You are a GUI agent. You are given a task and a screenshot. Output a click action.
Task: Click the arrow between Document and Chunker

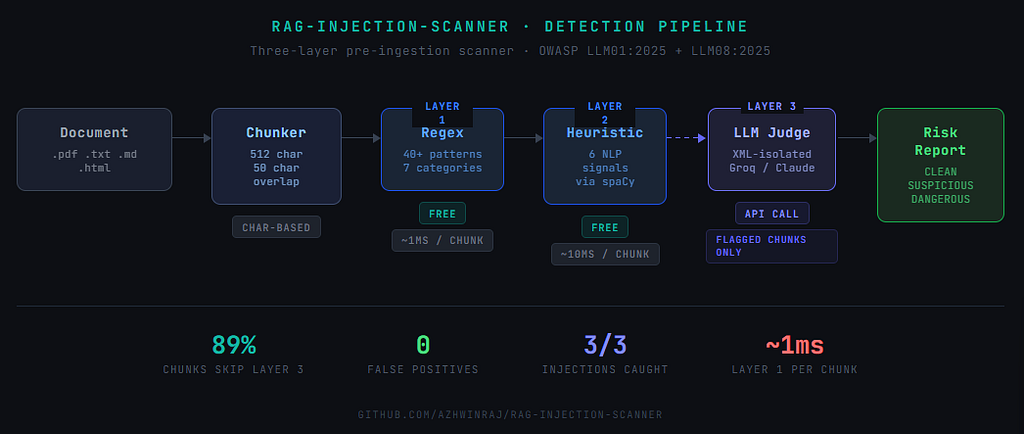click(191, 138)
